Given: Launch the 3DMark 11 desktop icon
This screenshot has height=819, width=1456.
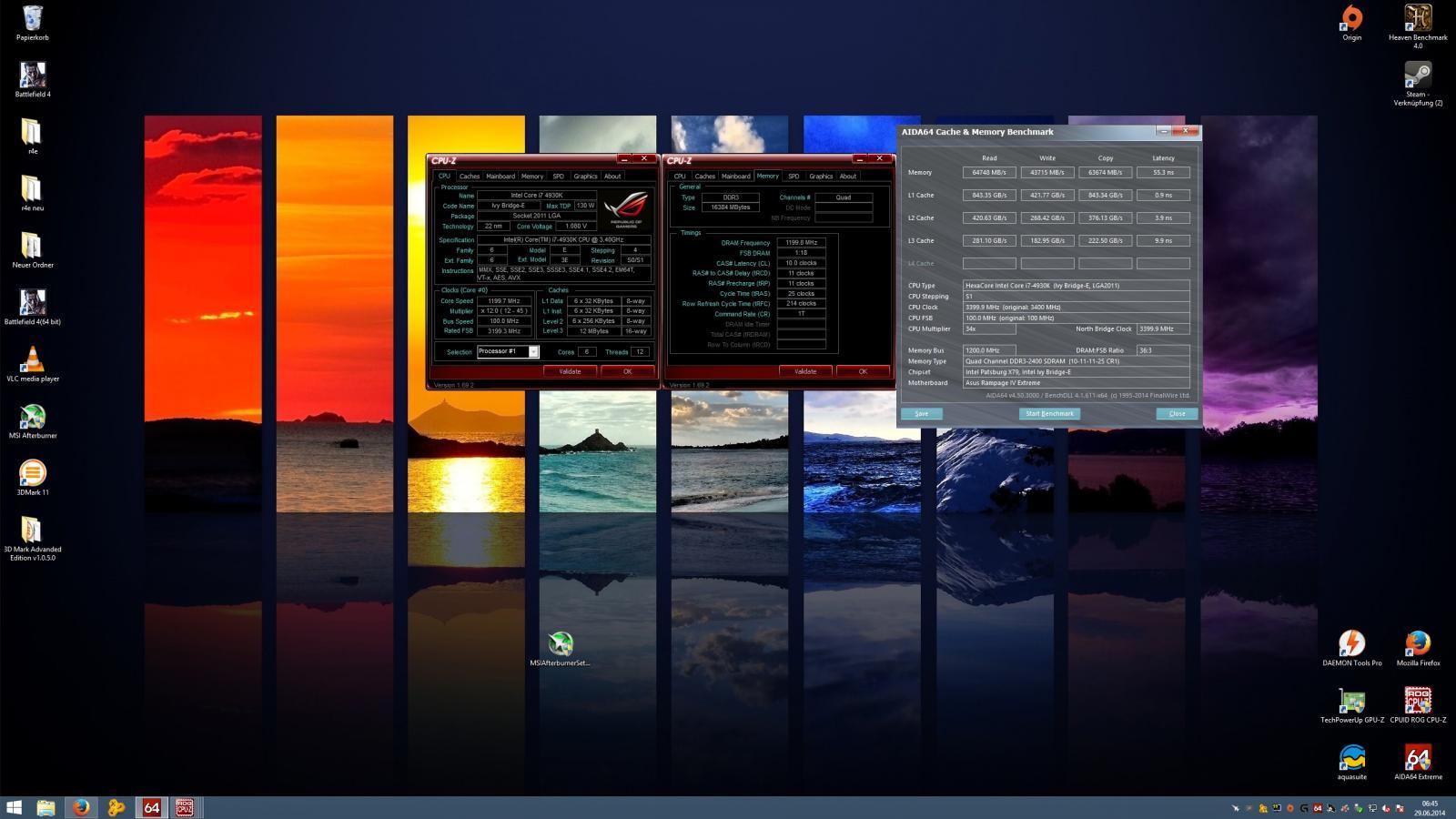Looking at the screenshot, I should [33, 479].
